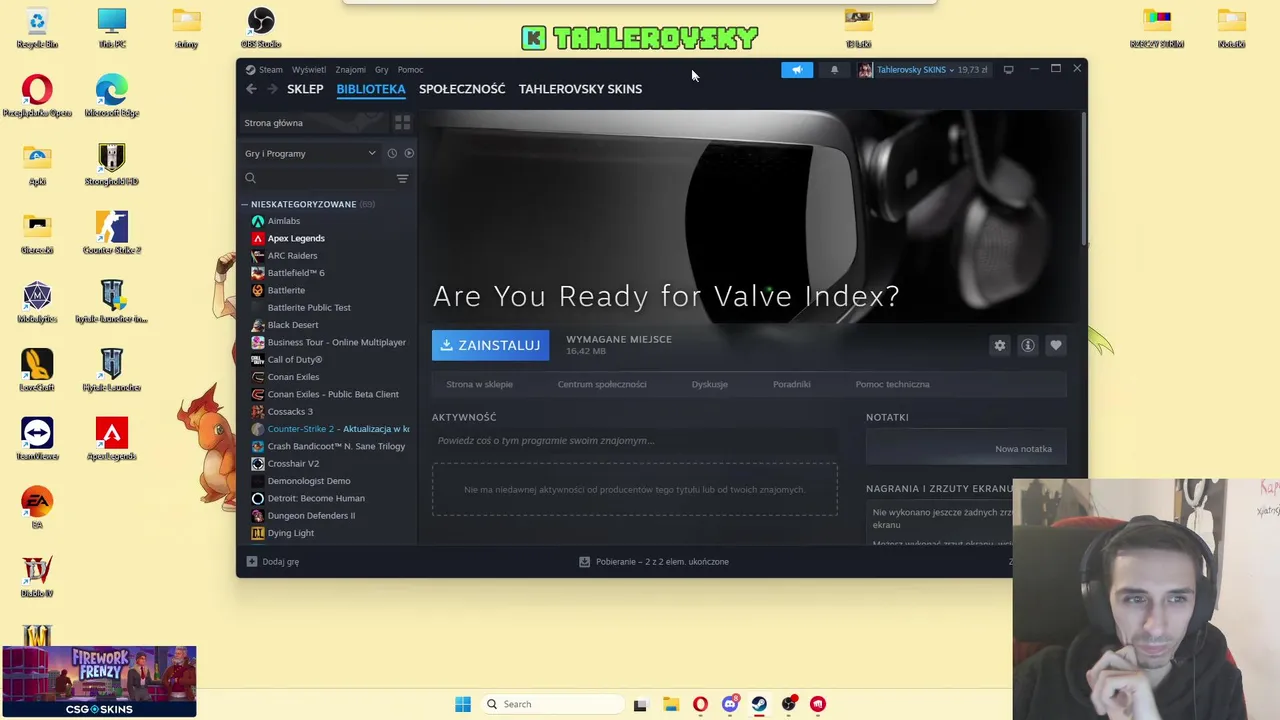Toggle the ready-to-play filter icon

(409, 154)
